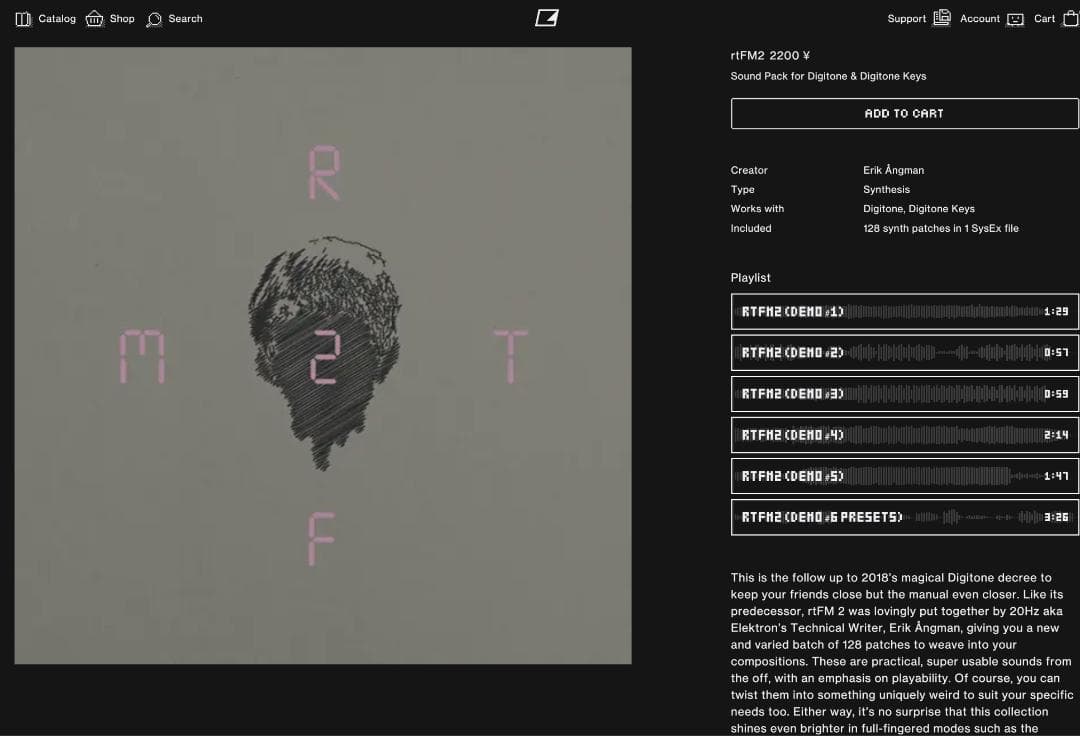Open the Cart menu link
The image size is (1080, 736).
[x=1044, y=19]
